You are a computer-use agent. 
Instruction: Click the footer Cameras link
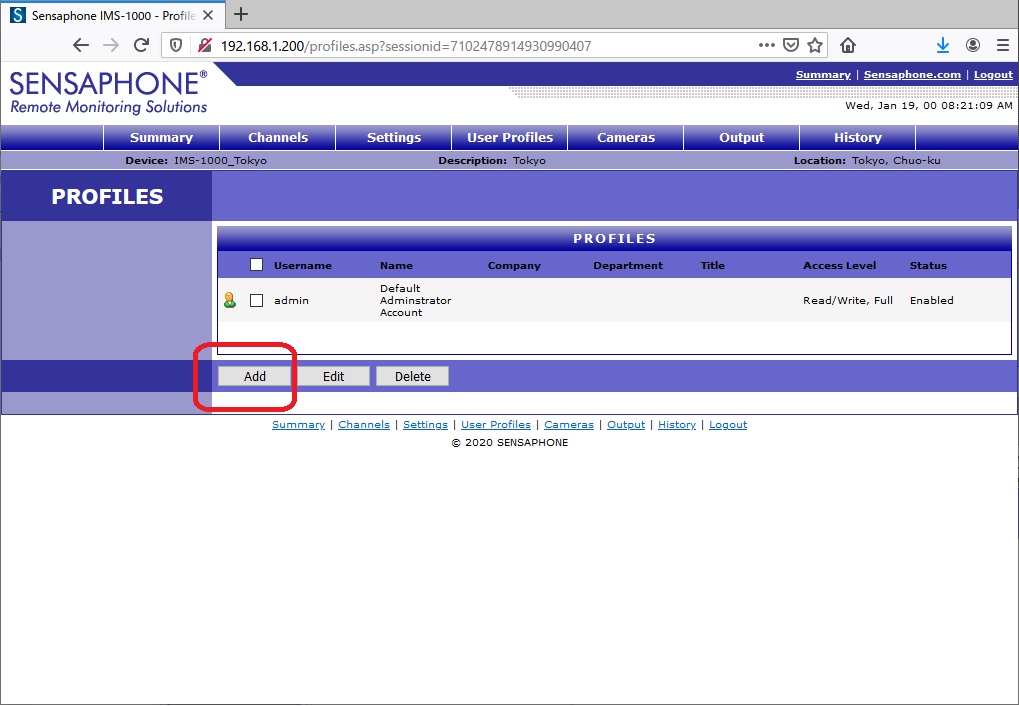click(x=569, y=425)
